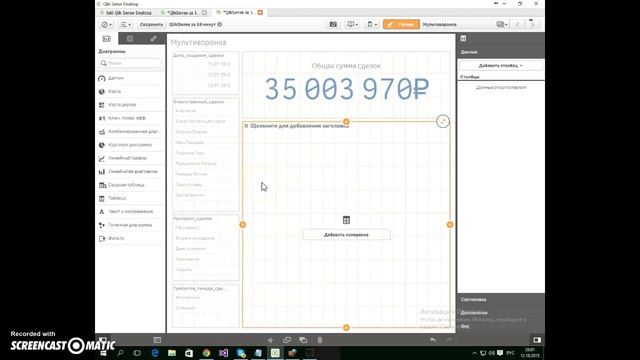Click the Ответственный_сделки filter pane
640x360 pixels.
(x=206, y=154)
